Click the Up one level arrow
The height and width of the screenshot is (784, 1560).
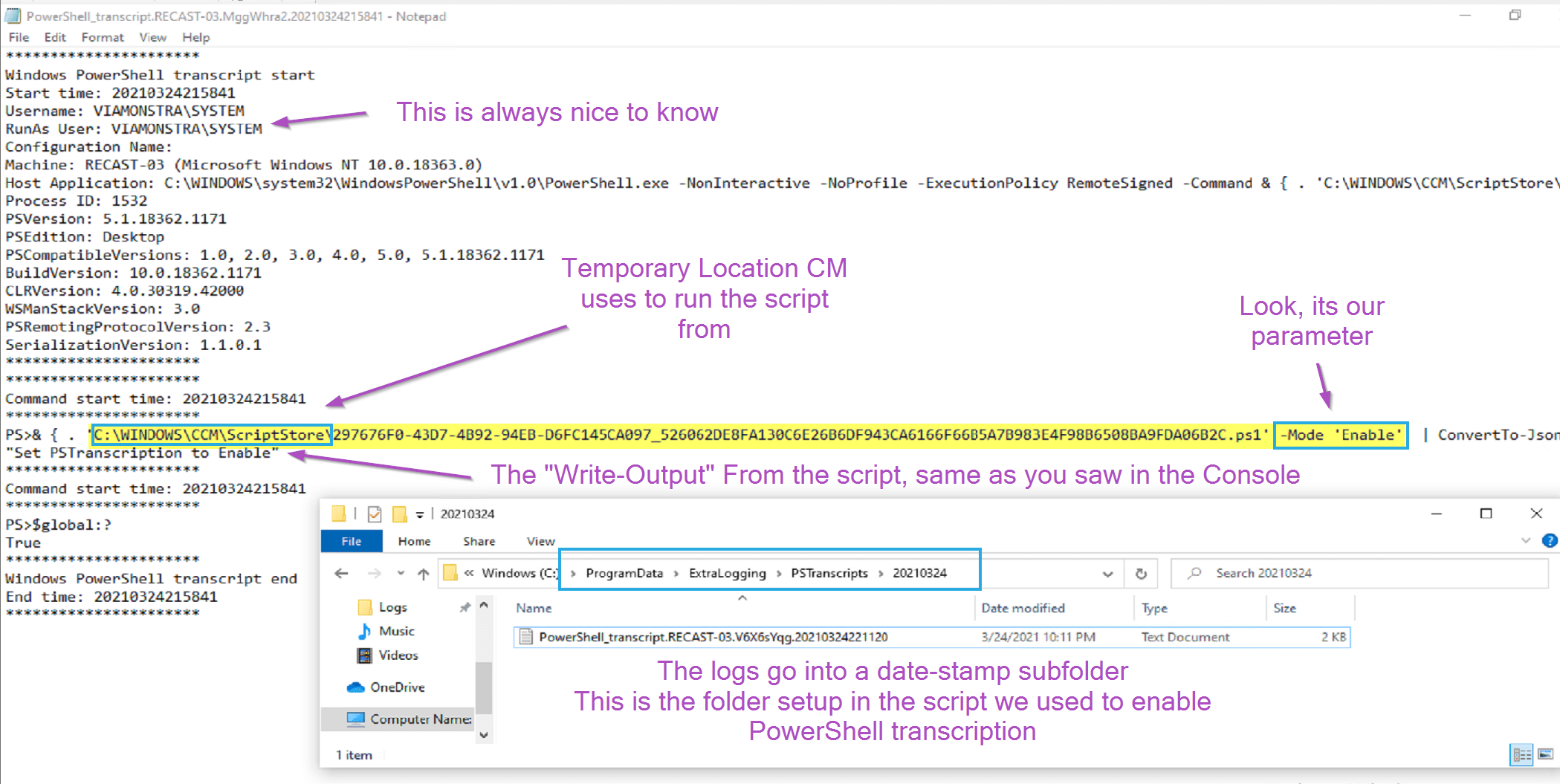click(x=423, y=573)
